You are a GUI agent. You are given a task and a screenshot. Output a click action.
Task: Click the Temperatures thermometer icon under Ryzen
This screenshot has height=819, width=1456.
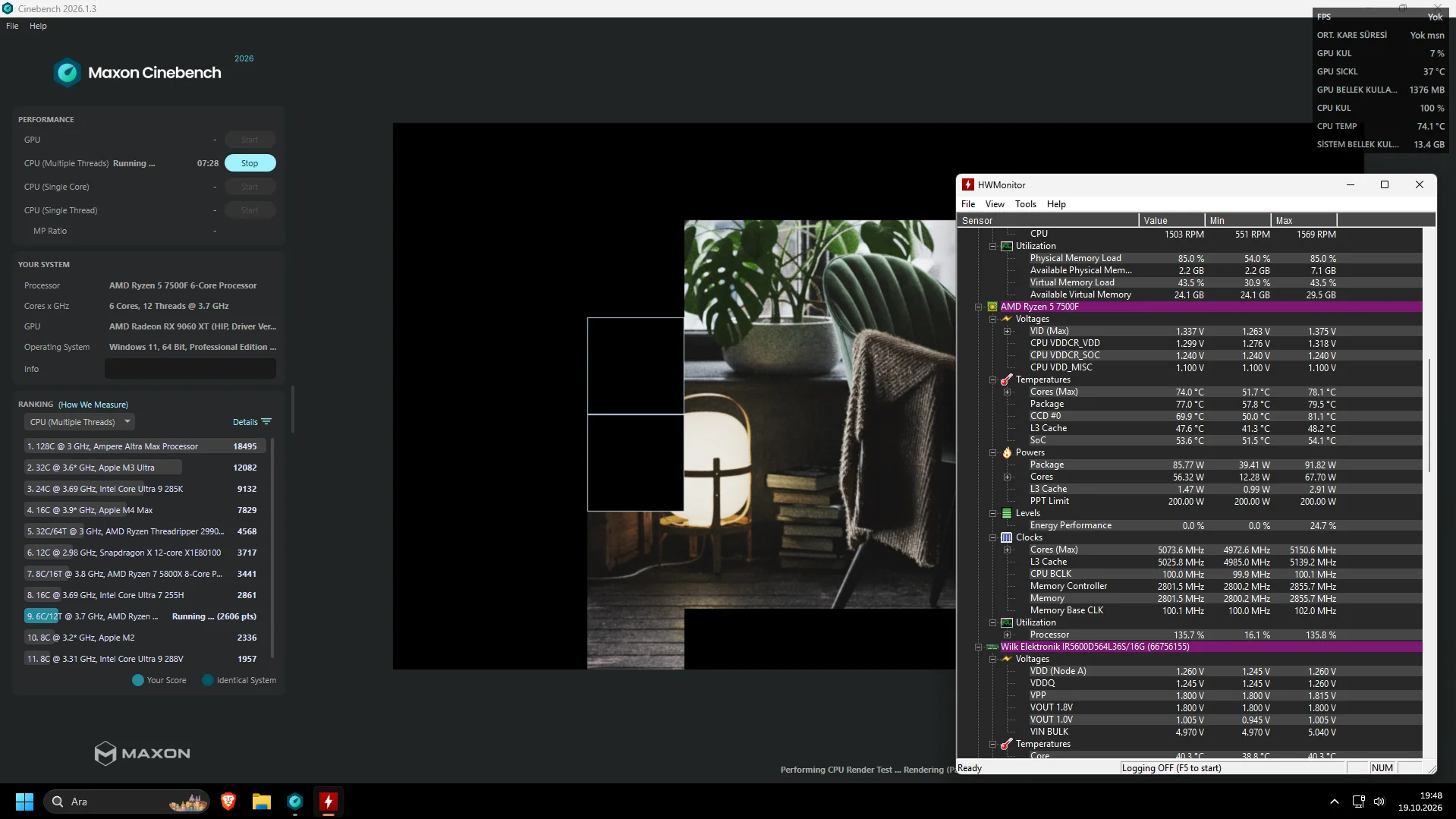(1006, 380)
